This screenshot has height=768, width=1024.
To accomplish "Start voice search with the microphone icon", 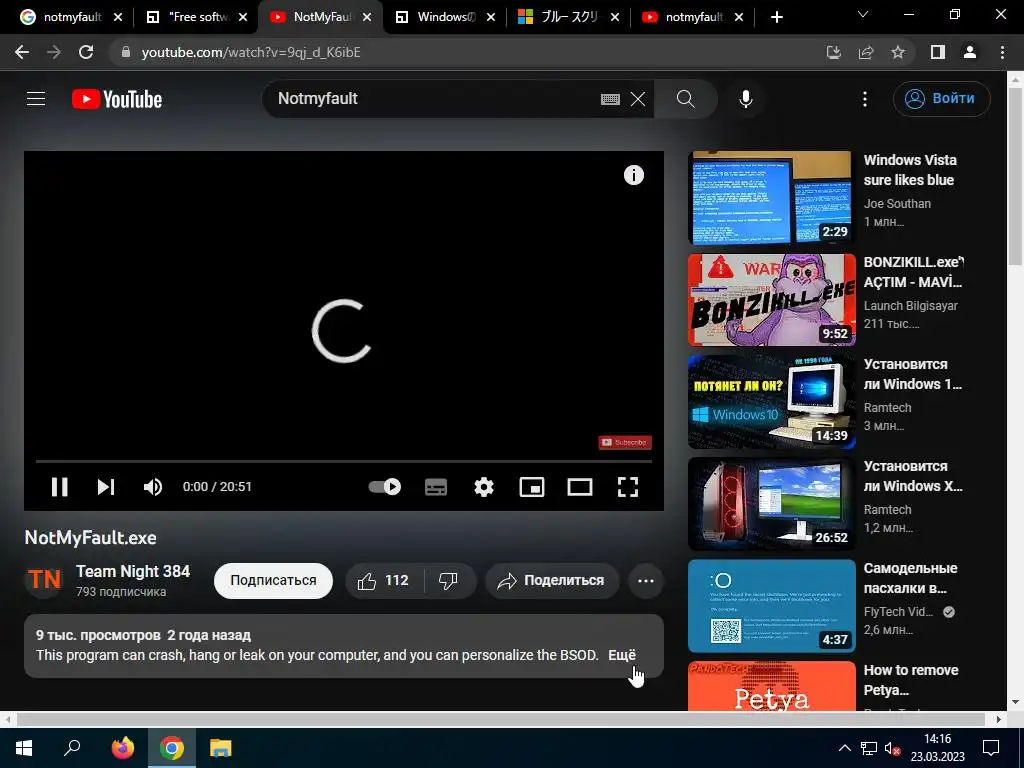I will click(x=746, y=99).
